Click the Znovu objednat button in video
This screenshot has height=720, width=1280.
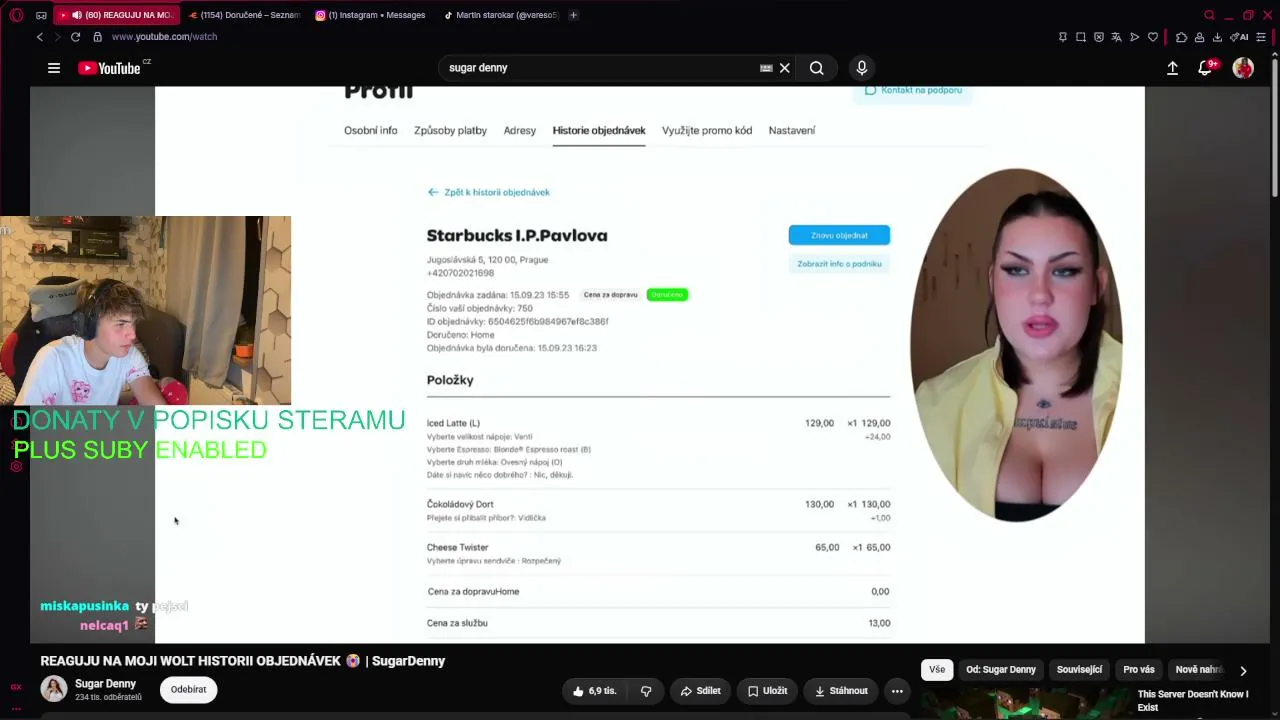tap(839, 235)
